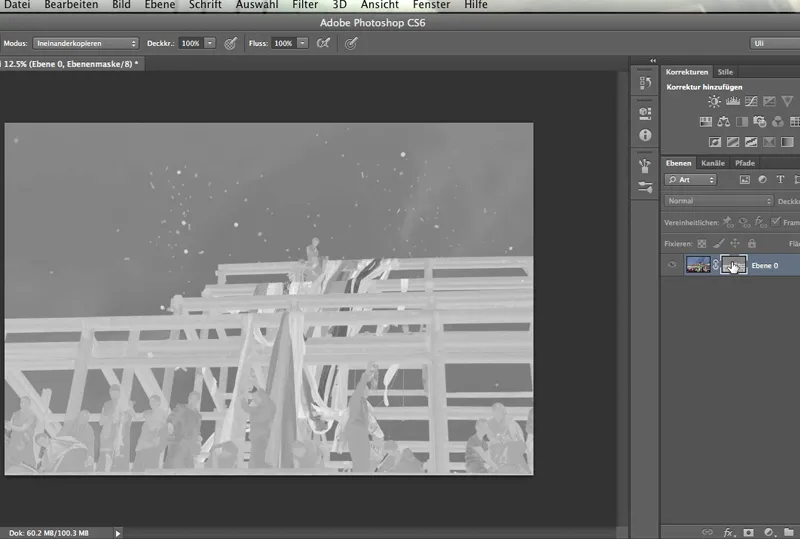Add a Black & White adjustment

point(742,121)
